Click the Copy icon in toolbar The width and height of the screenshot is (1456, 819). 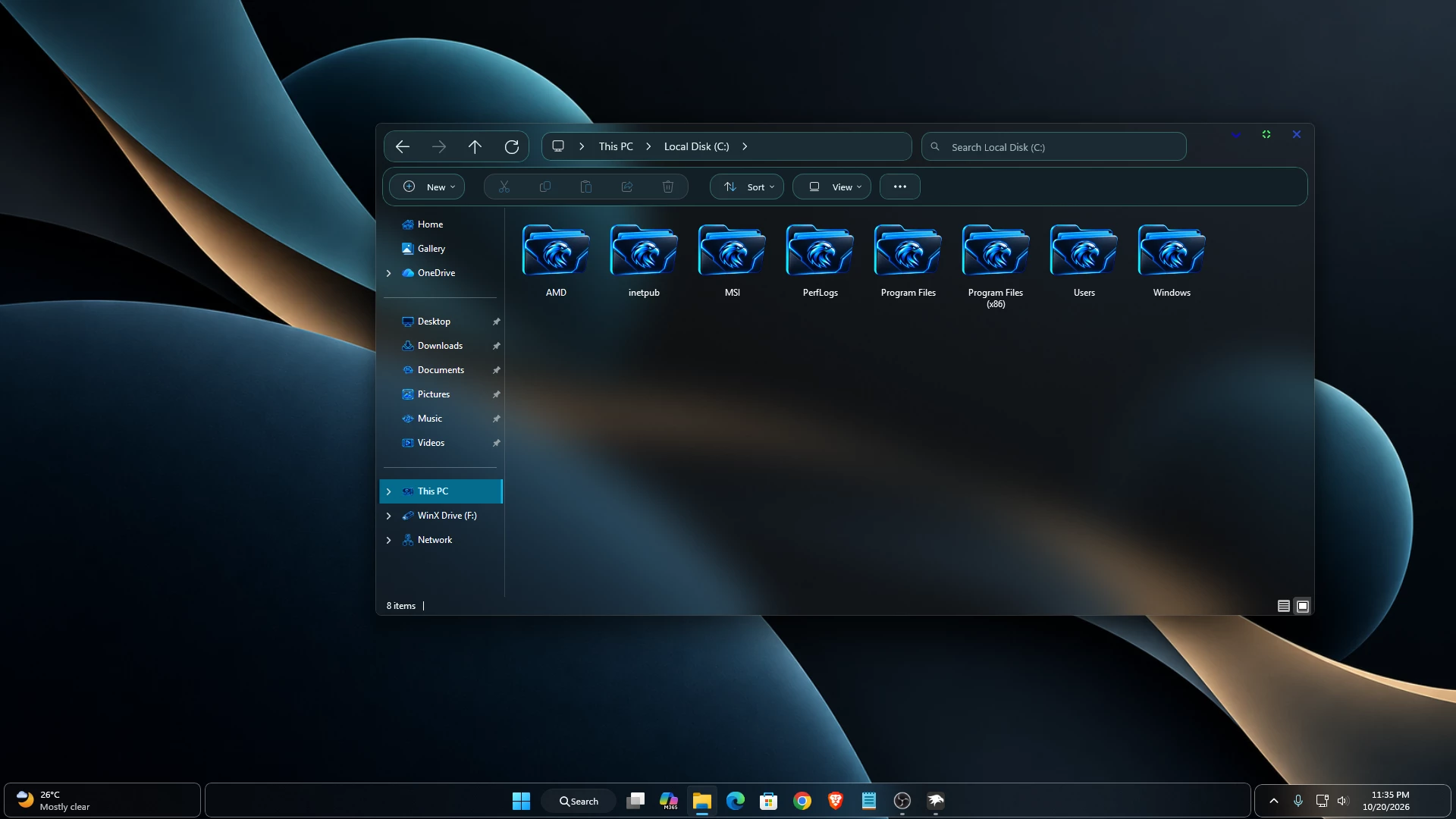(x=545, y=187)
